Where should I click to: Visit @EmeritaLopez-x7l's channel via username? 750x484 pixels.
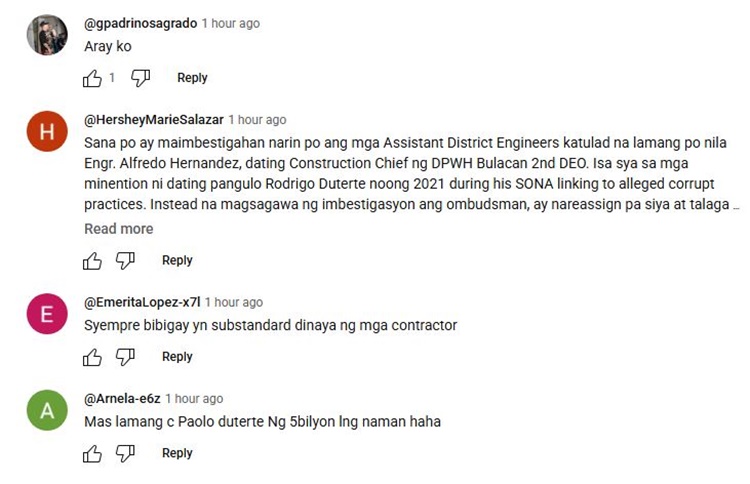142,302
